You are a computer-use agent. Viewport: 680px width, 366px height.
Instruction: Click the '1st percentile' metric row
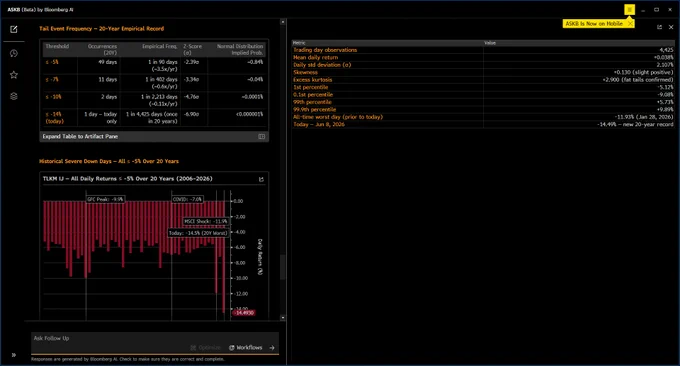pyautogui.click(x=483, y=87)
